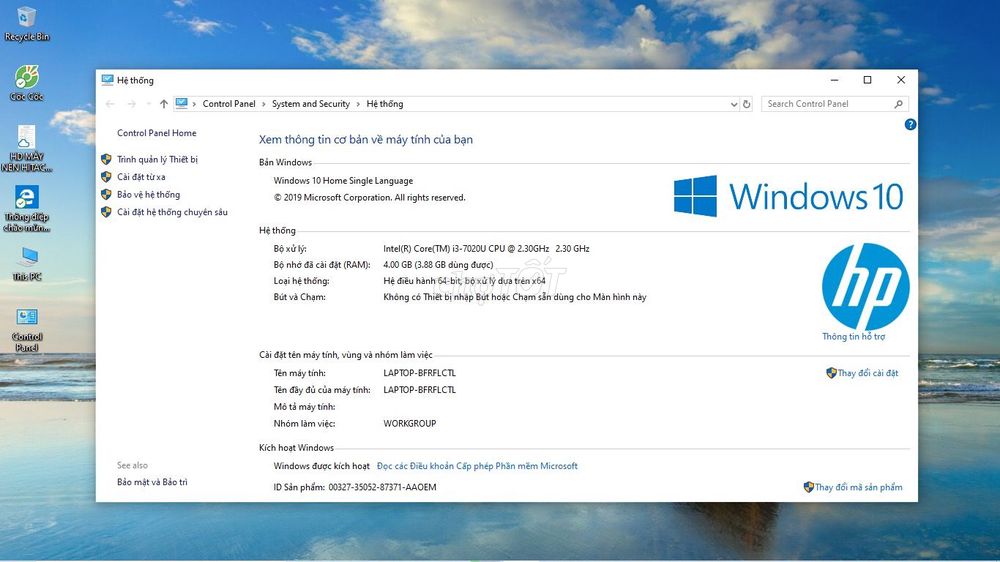Click the Hệ thống window title icon

tap(107, 80)
